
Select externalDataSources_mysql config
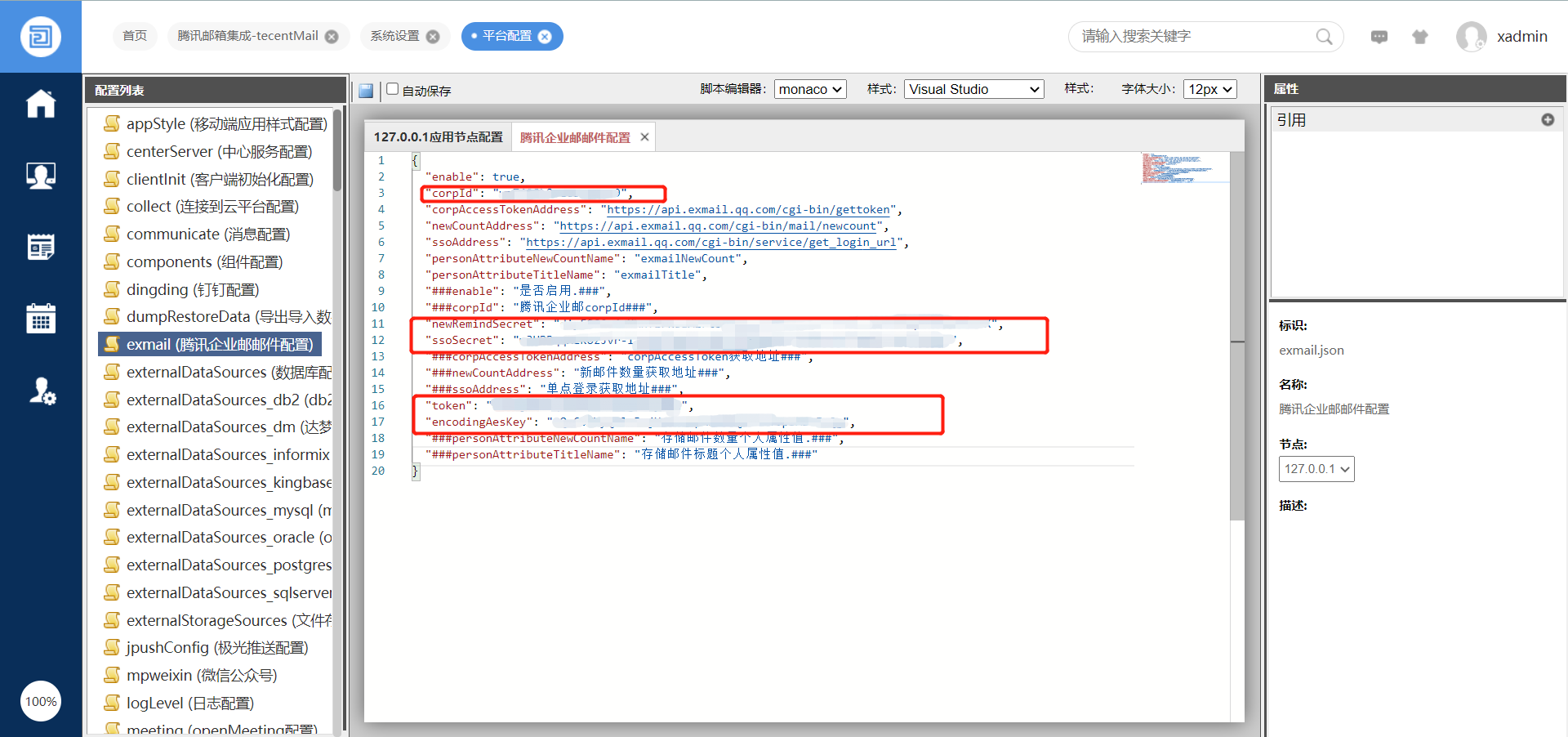[216, 511]
